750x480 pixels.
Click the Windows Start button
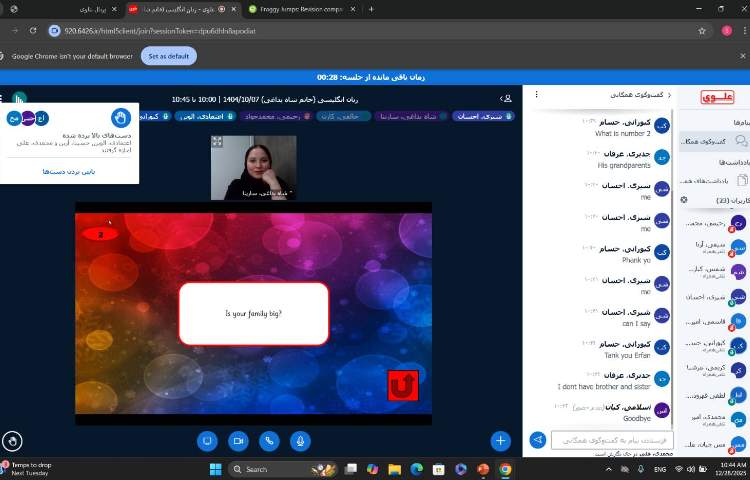215,469
